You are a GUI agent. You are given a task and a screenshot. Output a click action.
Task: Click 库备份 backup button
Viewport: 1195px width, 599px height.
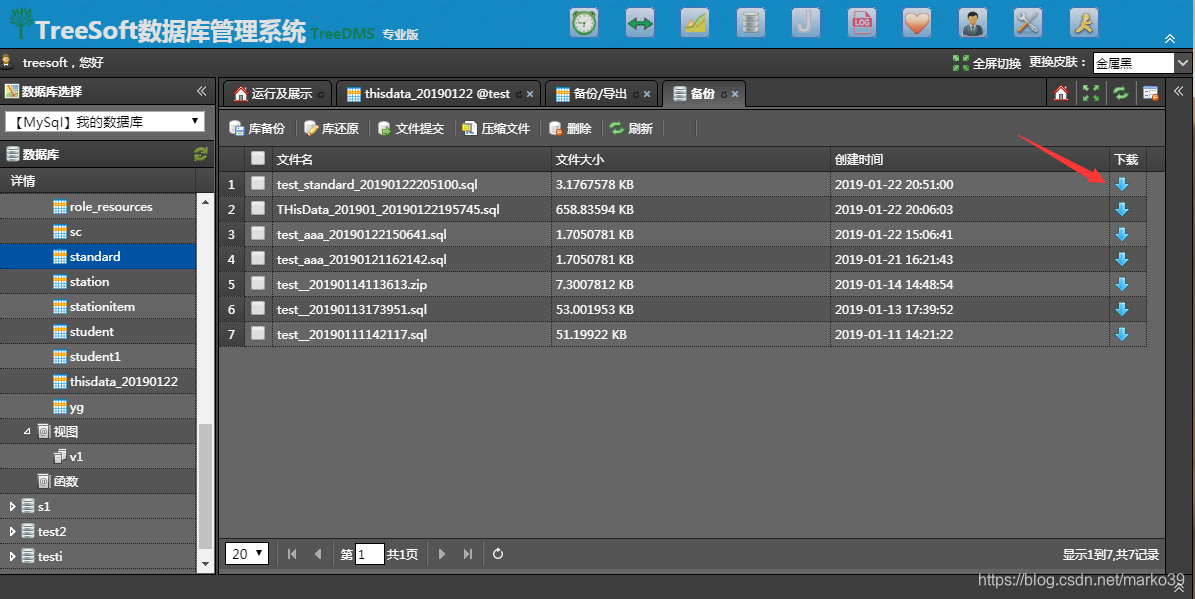point(257,129)
